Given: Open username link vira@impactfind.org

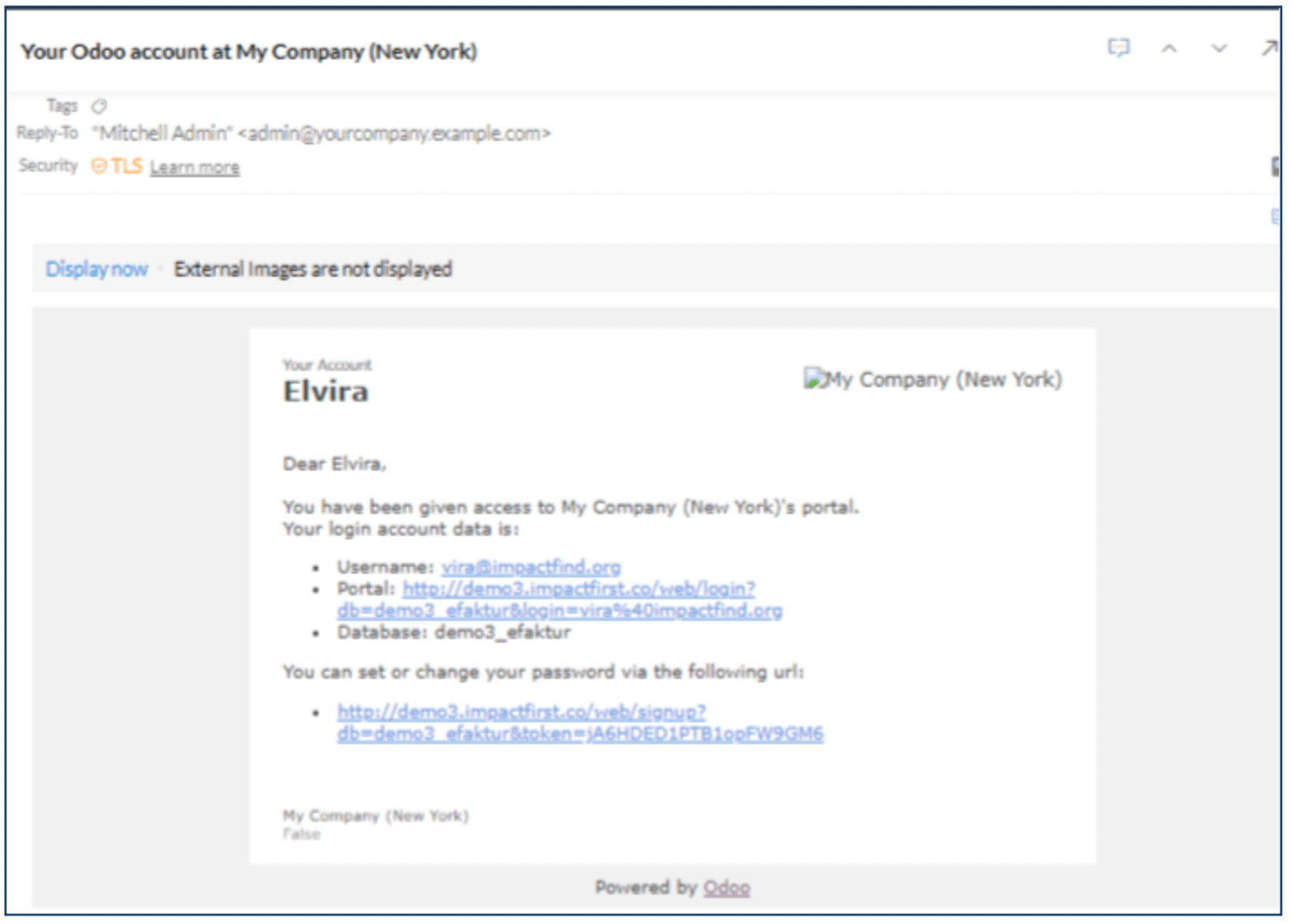Looking at the screenshot, I should click(x=531, y=567).
